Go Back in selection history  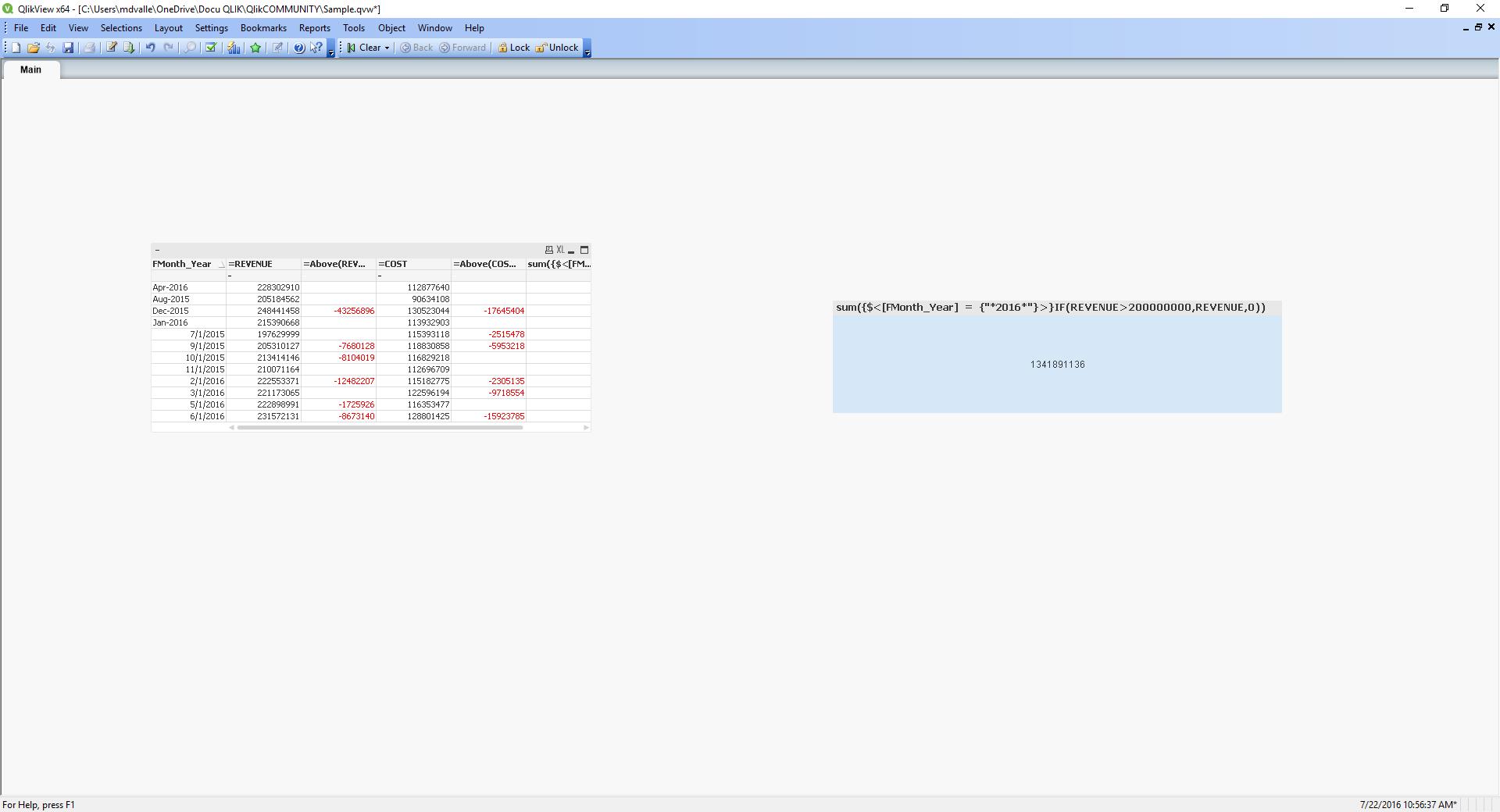coord(416,48)
